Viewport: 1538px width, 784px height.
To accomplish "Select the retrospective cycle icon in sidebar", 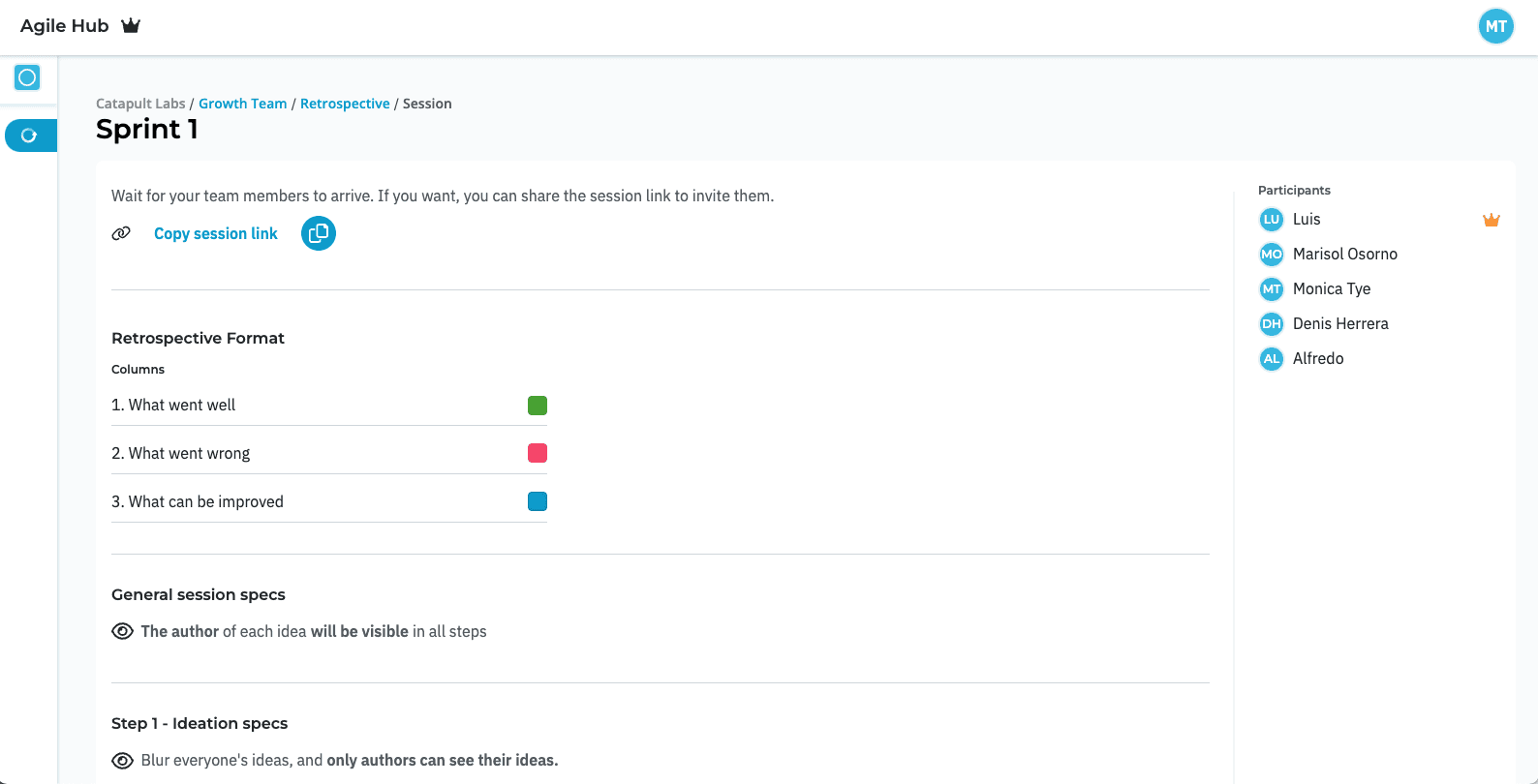I will pyautogui.click(x=29, y=136).
